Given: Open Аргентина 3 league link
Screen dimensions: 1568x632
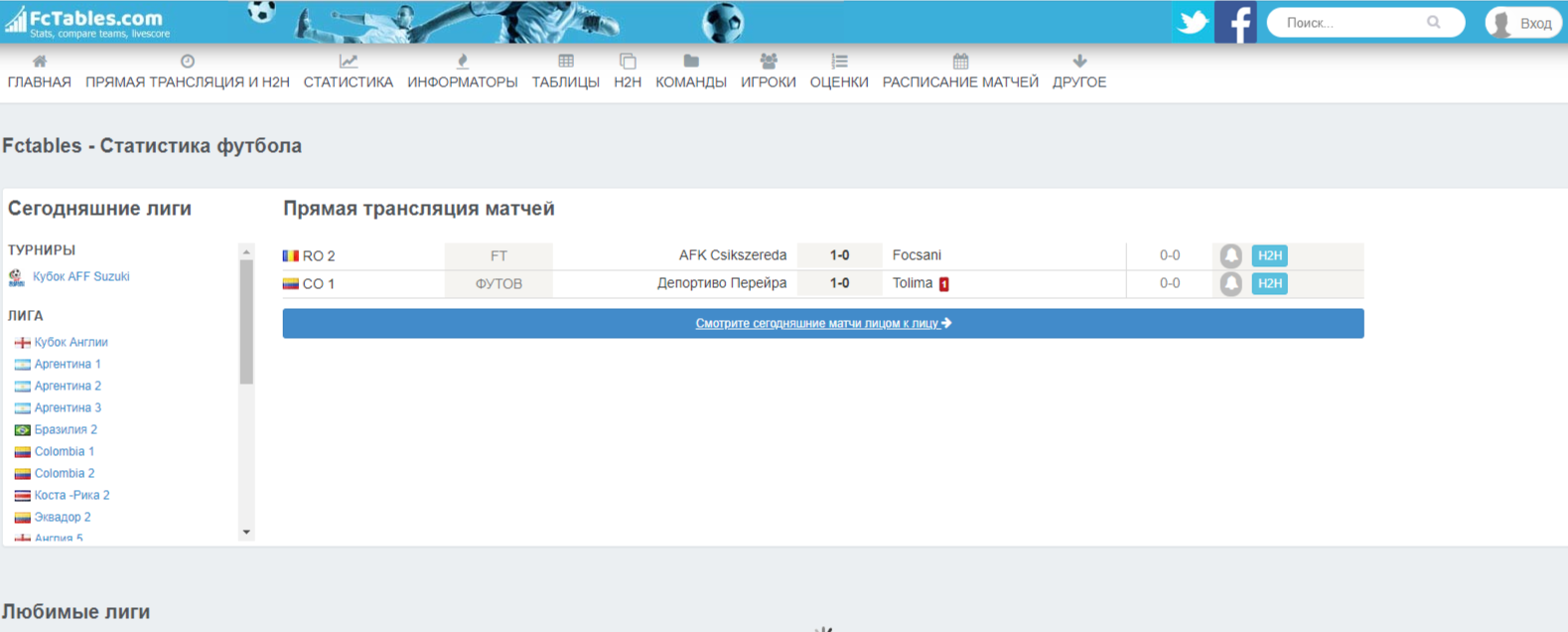Looking at the screenshot, I should [x=68, y=407].
